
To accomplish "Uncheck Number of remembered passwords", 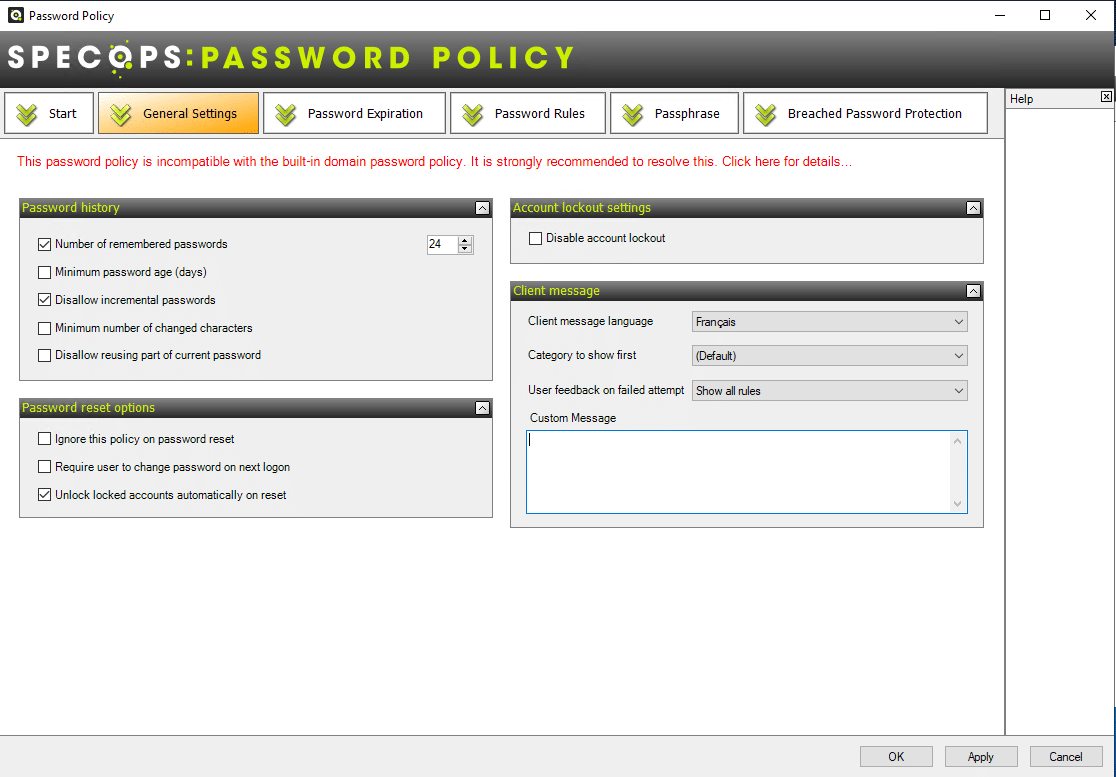I will pos(44,244).
